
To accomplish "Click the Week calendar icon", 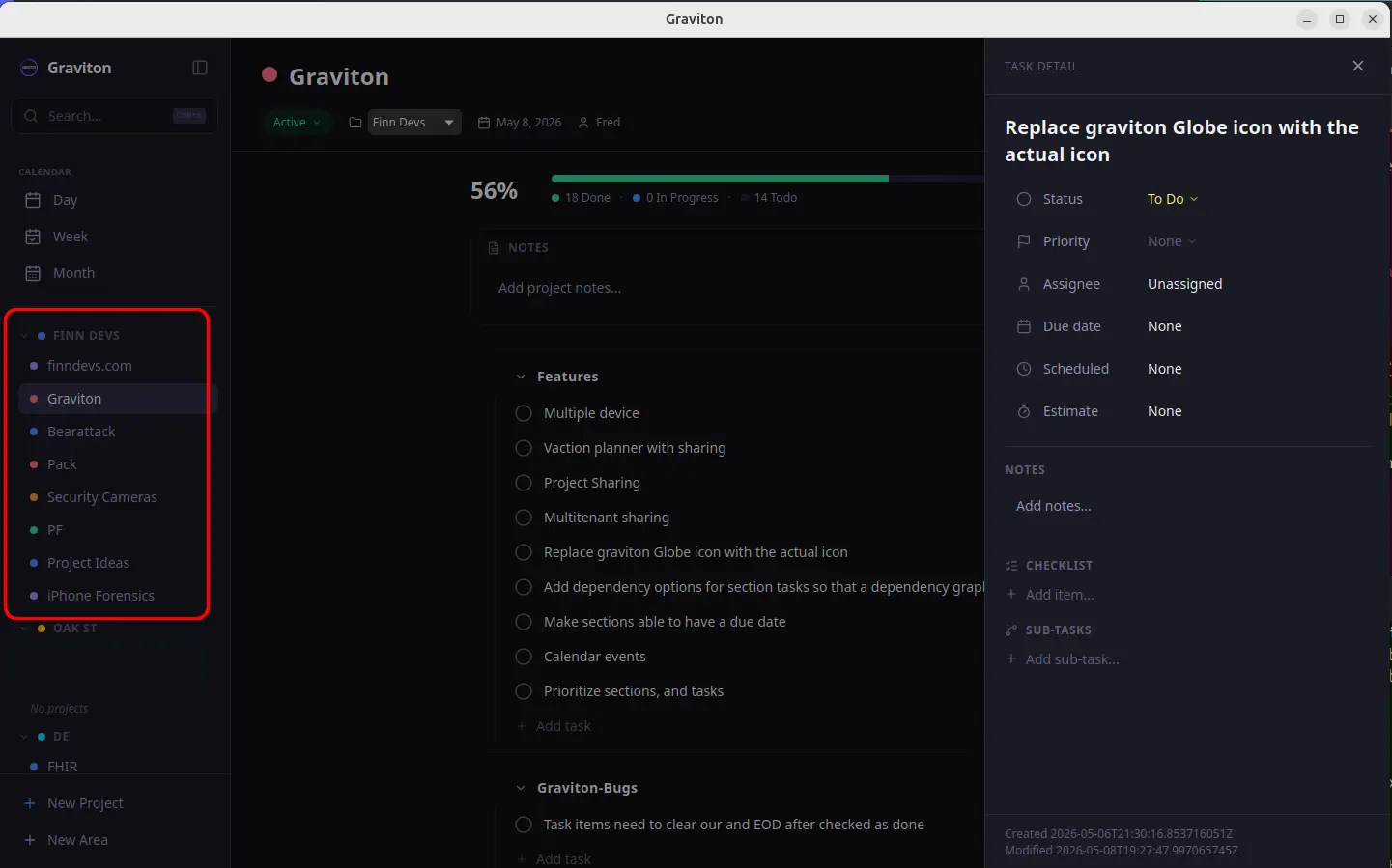I will (33, 237).
